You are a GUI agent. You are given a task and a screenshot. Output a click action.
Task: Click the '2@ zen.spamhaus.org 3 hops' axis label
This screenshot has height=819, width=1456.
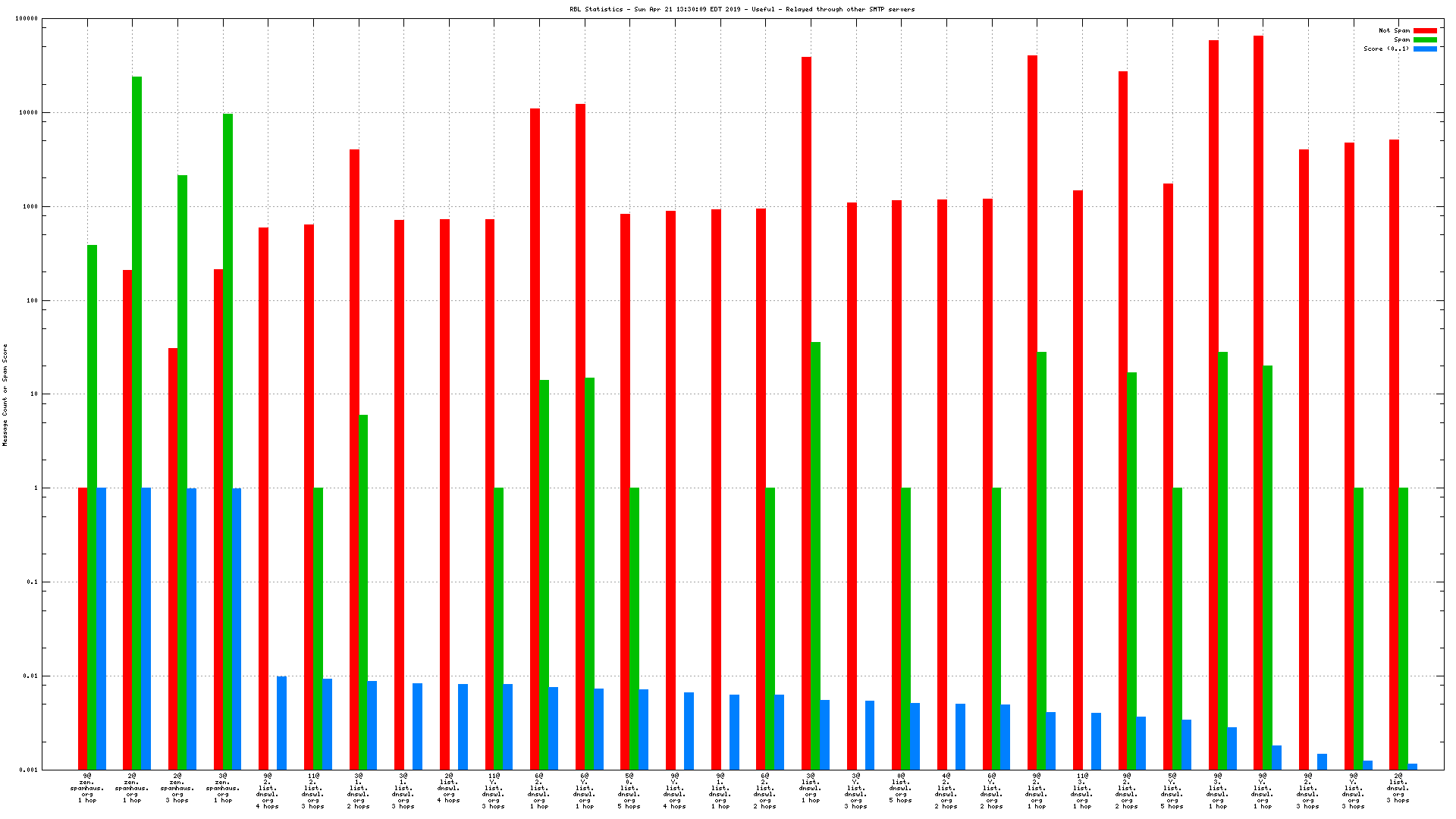click(x=177, y=788)
